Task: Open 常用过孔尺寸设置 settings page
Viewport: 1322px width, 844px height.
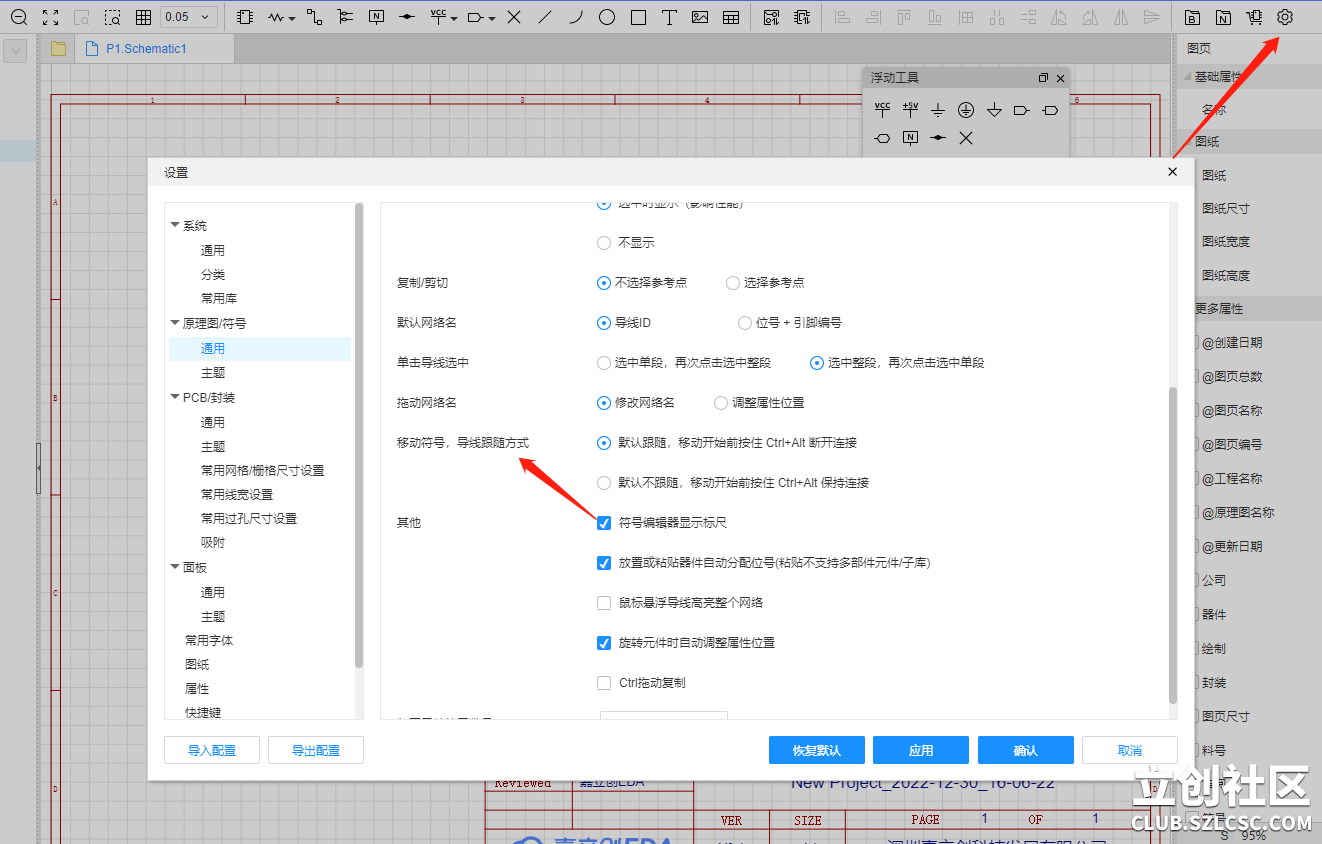Action: [249, 519]
